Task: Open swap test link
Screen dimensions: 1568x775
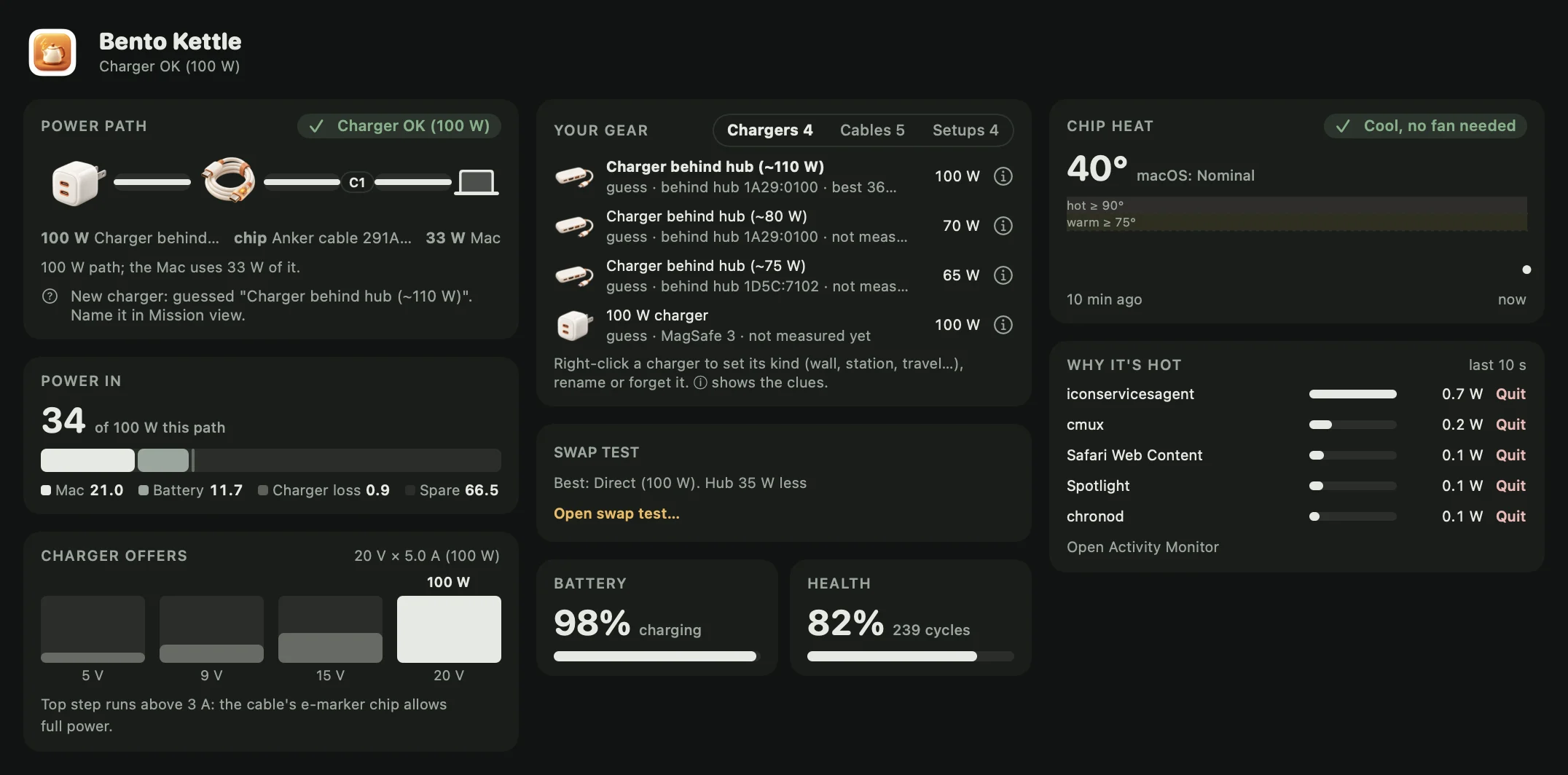Action: click(616, 514)
